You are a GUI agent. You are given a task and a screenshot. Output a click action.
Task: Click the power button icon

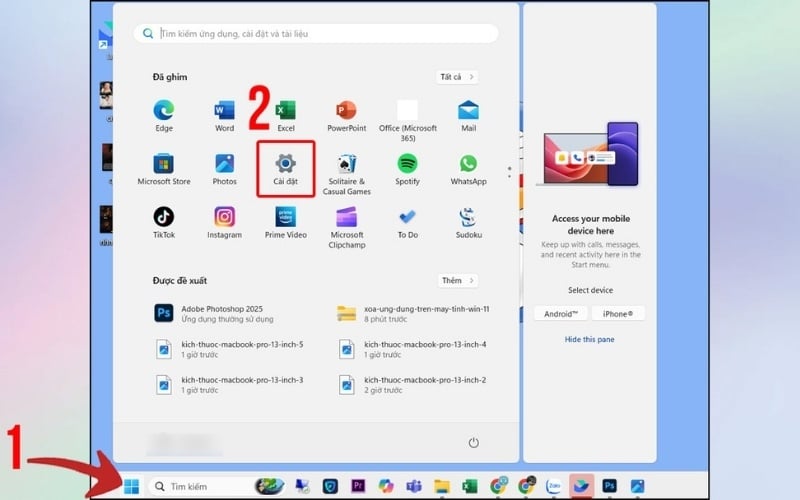[473, 442]
